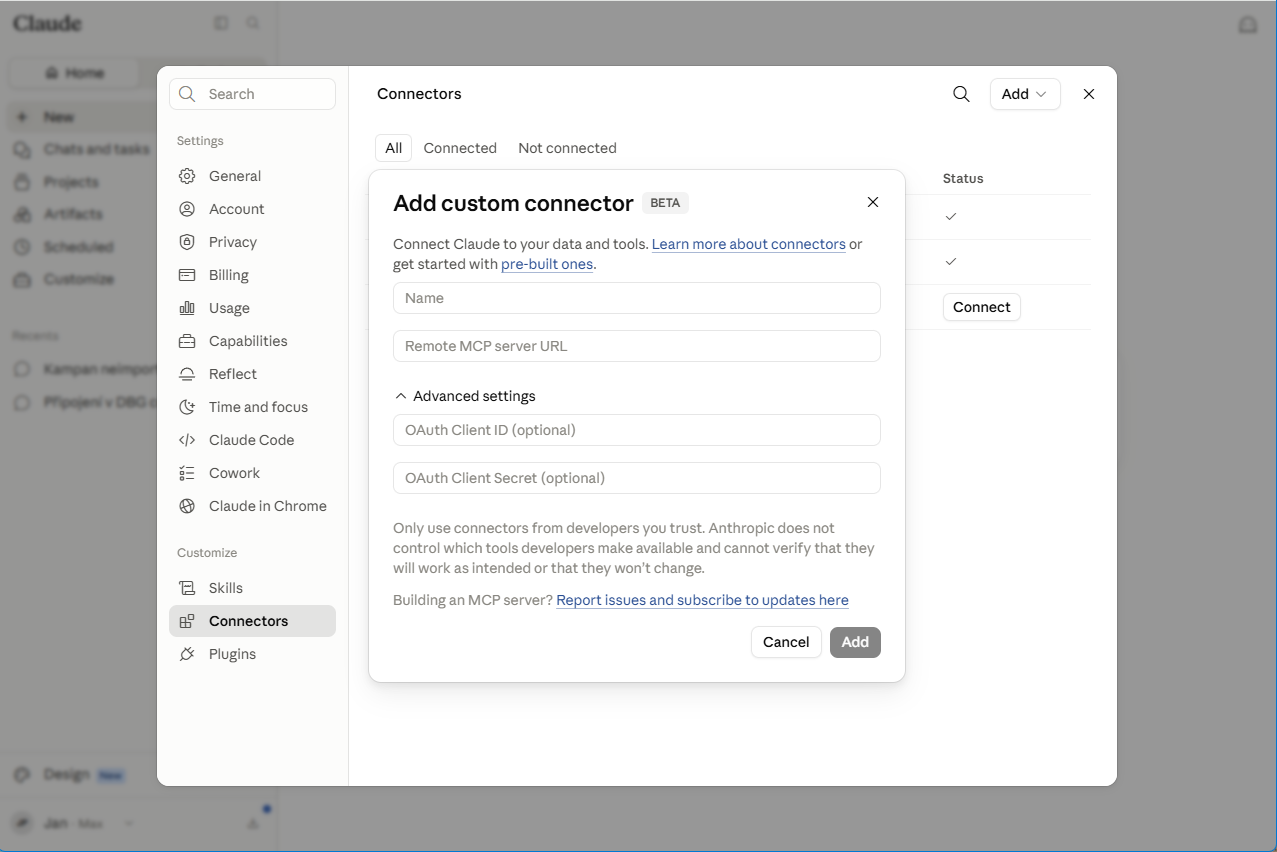Screen dimensions: 1277x852
Task: Open recent chat starting with Kampan
Action: click(x=84, y=369)
